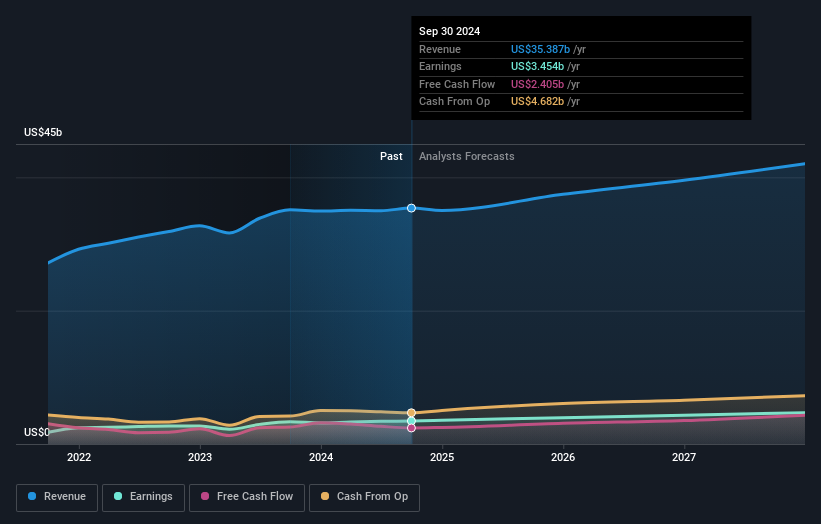This screenshot has height=524, width=821.
Task: Click the 2024 x-axis label
Action: point(321,458)
